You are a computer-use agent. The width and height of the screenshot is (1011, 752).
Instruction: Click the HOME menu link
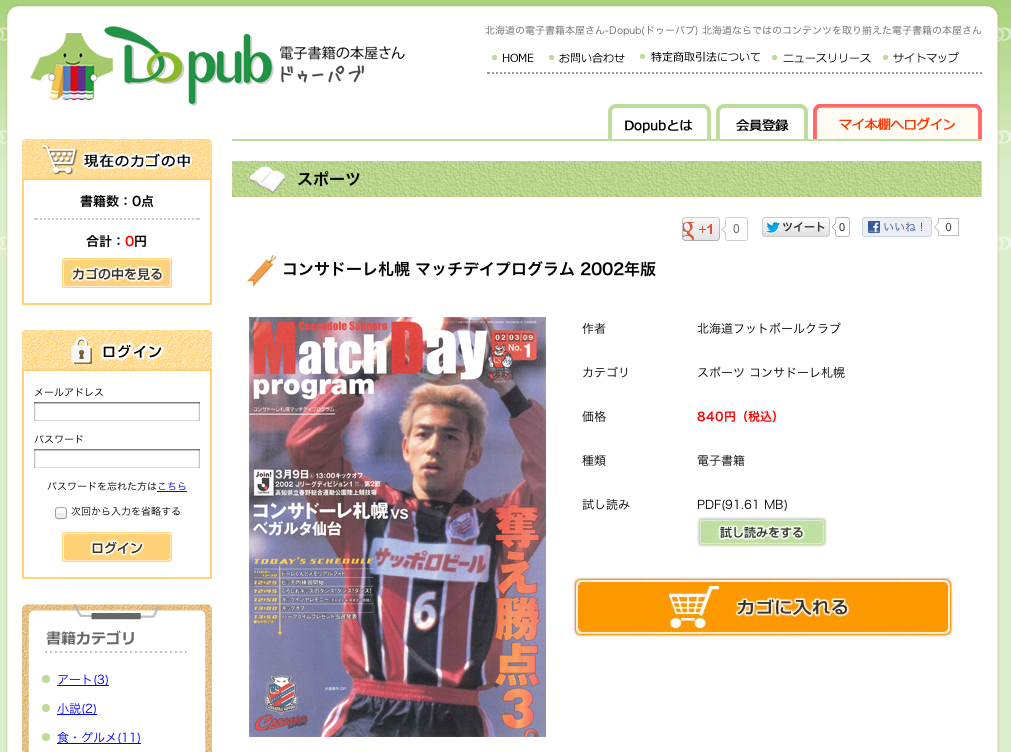(x=518, y=58)
